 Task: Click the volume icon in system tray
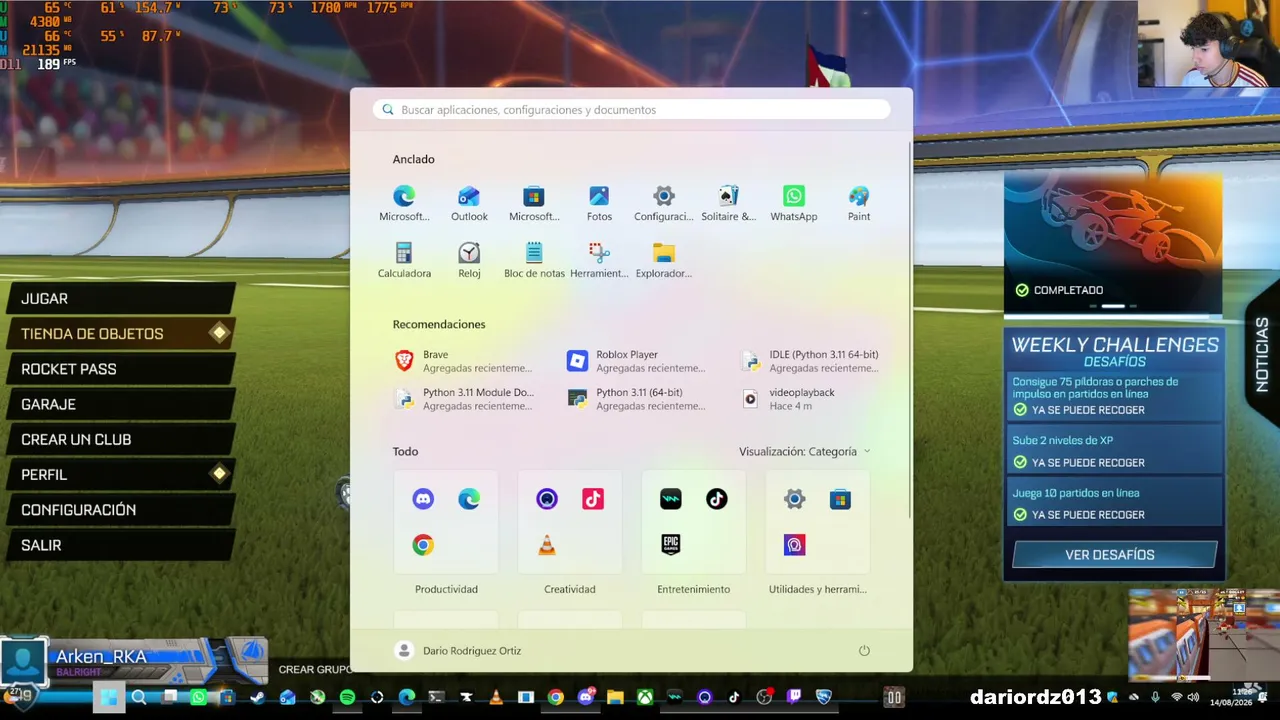(x=1193, y=697)
